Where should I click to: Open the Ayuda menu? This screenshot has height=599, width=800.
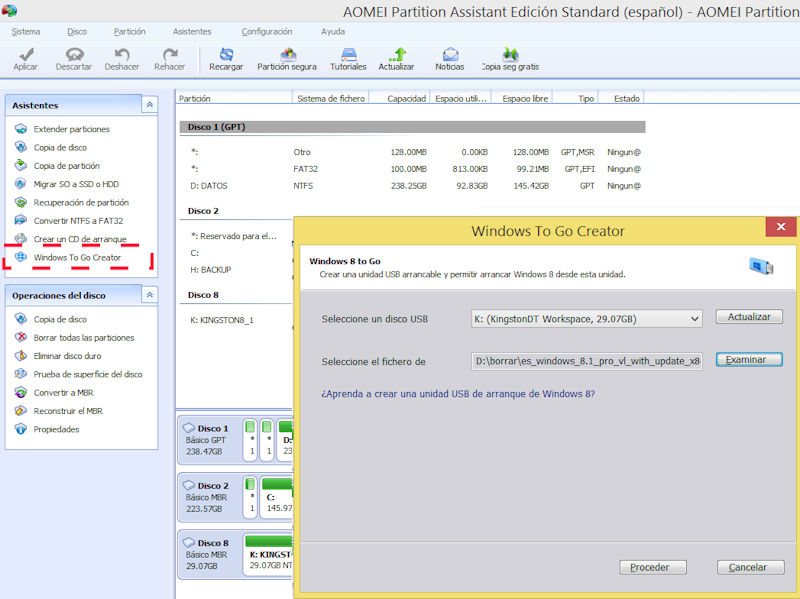(x=333, y=32)
